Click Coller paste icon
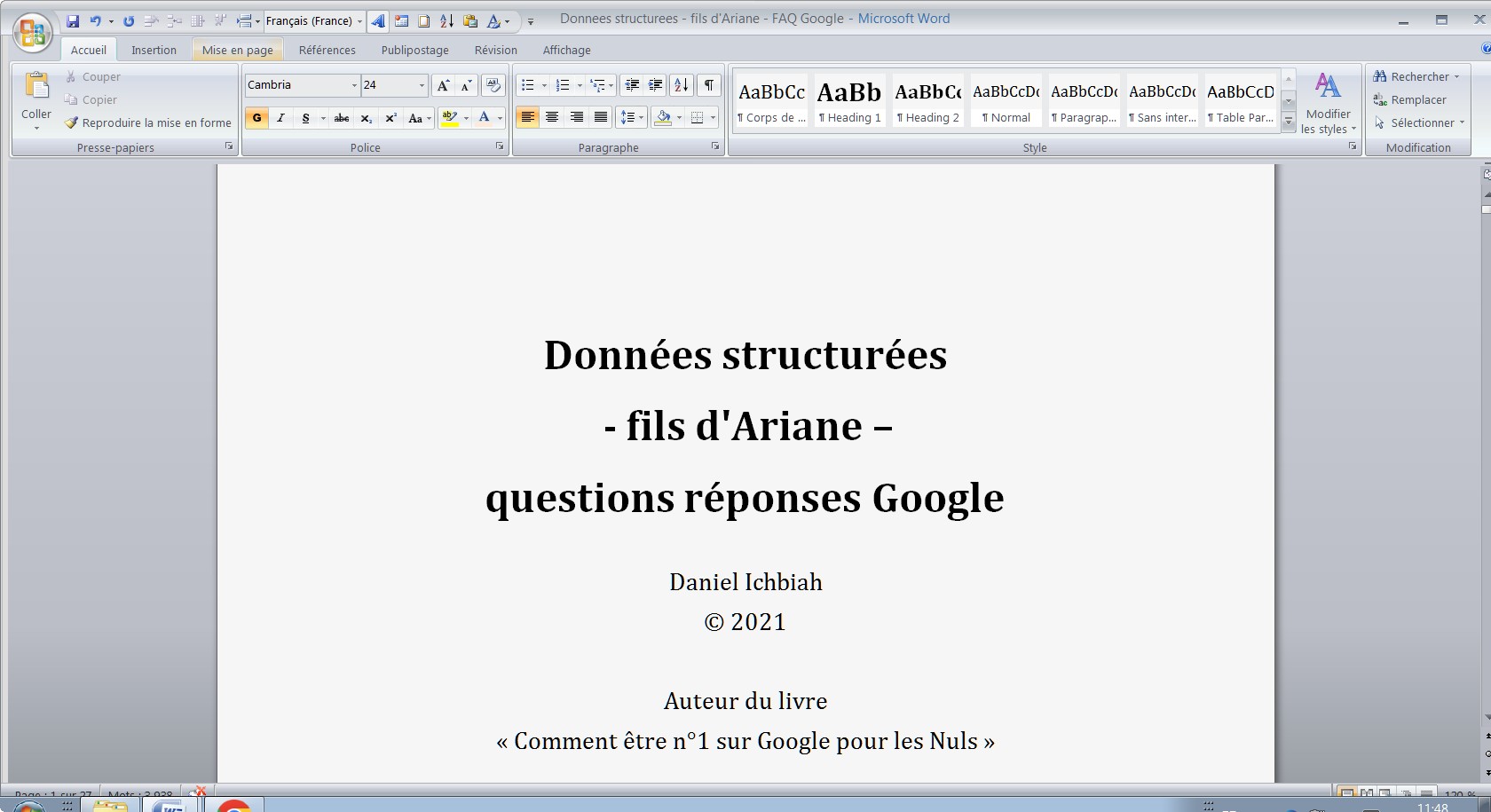This screenshot has height=812, width=1491. point(36,87)
